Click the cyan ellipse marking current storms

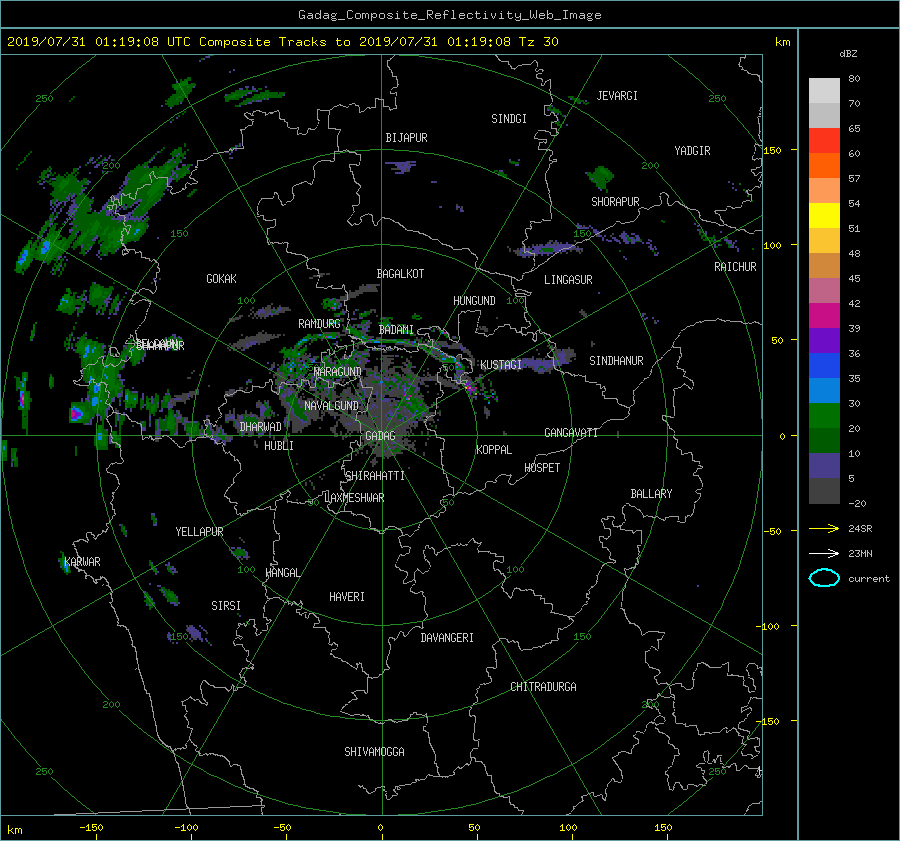[824, 578]
